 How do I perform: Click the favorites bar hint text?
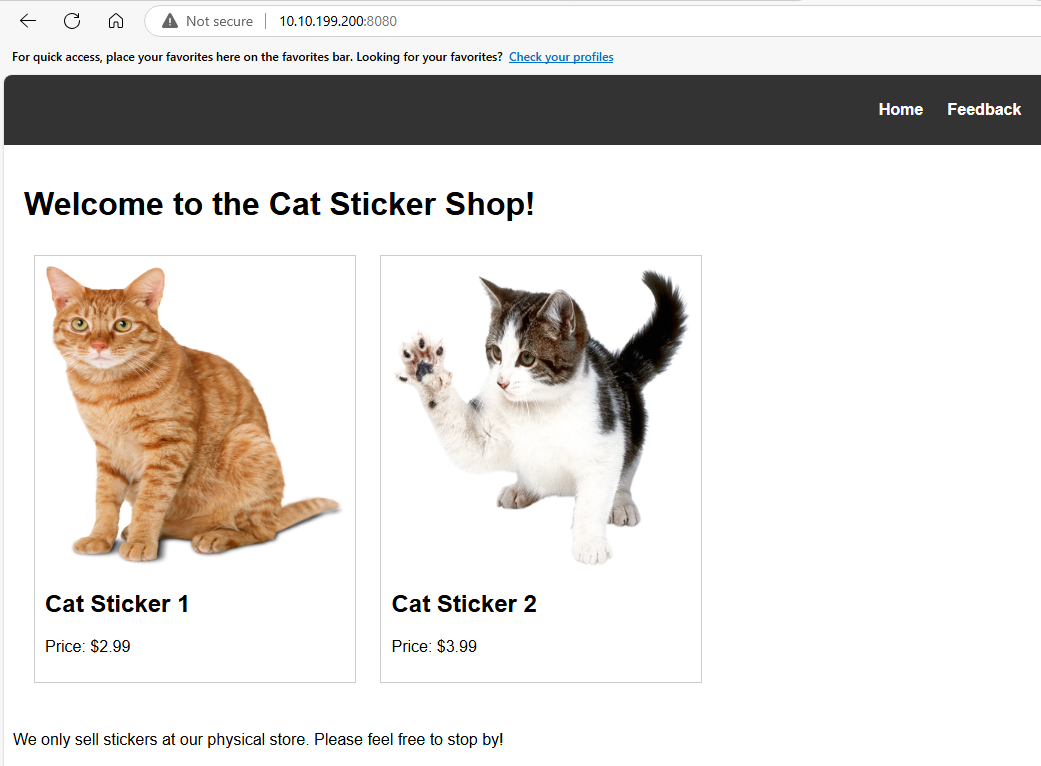tap(257, 57)
